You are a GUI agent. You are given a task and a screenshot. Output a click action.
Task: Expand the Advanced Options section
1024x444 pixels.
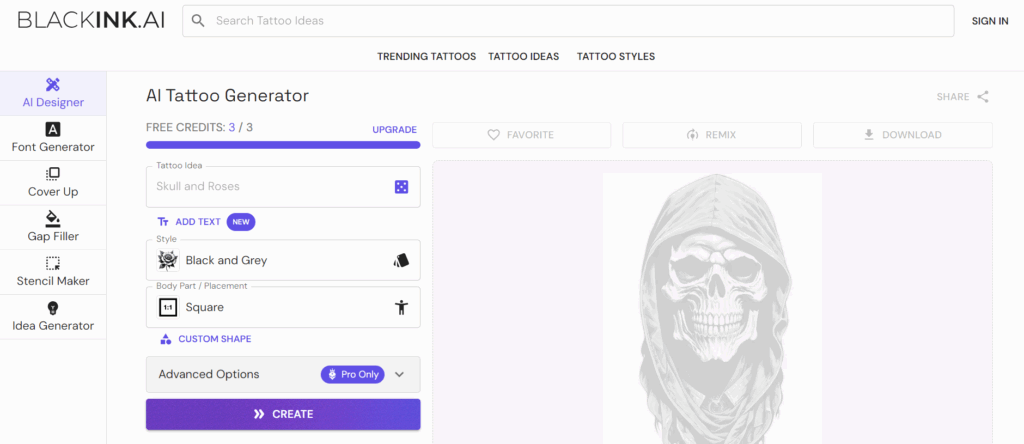click(283, 374)
